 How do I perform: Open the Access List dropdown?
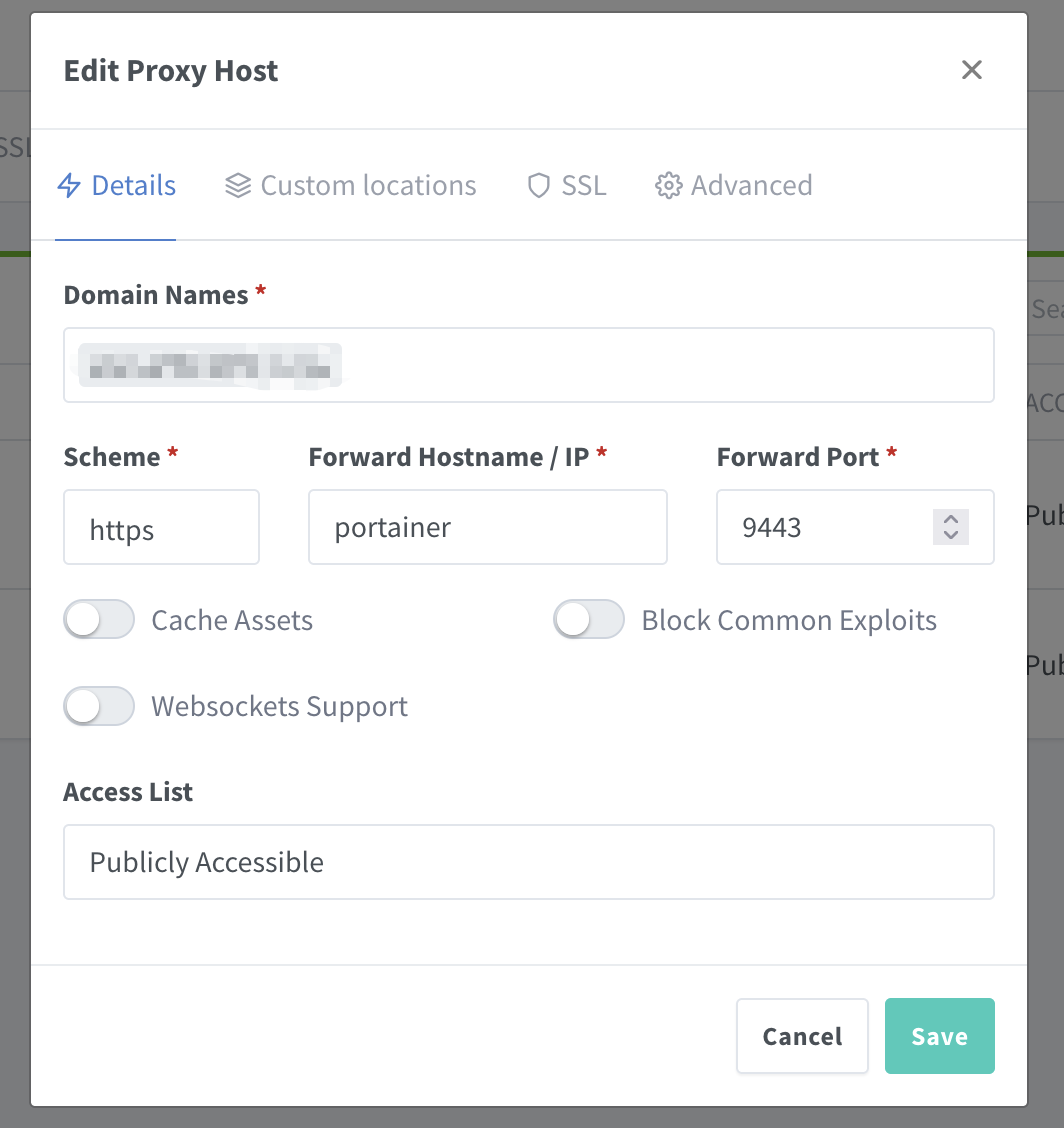click(x=529, y=862)
